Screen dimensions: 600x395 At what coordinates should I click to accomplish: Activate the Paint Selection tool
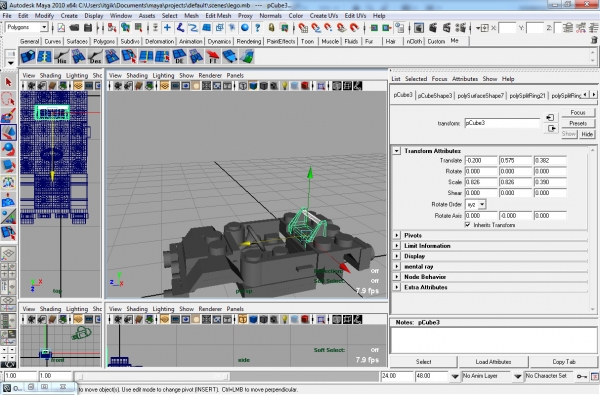8,116
